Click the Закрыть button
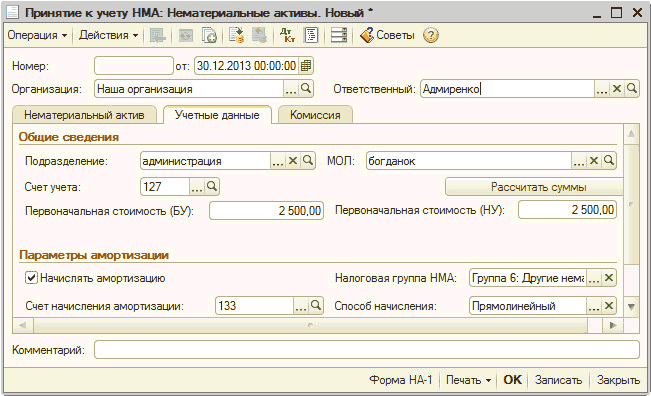Viewport: 651px width, 396px height. click(618, 380)
